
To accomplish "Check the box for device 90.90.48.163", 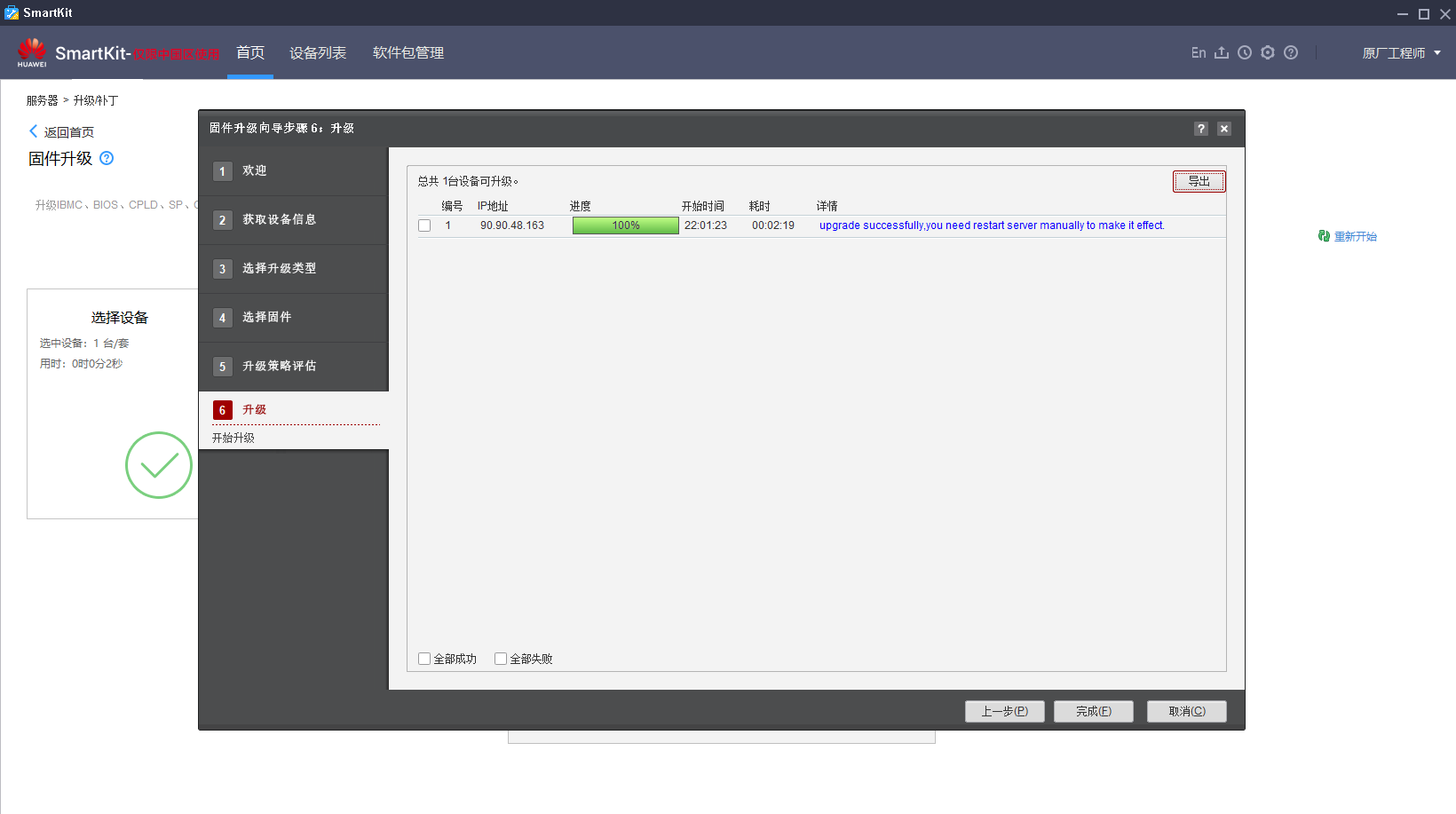I will [x=424, y=225].
